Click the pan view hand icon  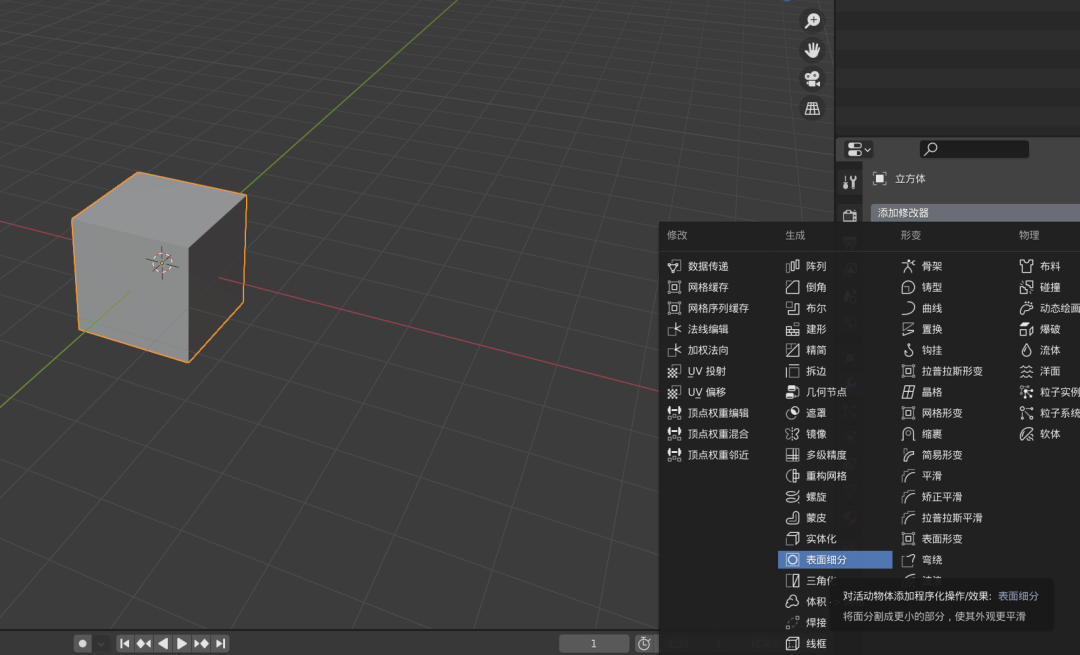pos(812,50)
